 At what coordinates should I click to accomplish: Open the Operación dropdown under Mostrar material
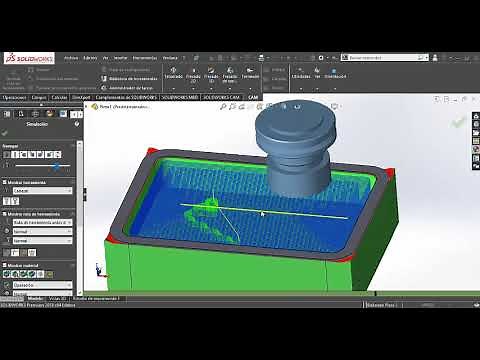tap(42, 285)
